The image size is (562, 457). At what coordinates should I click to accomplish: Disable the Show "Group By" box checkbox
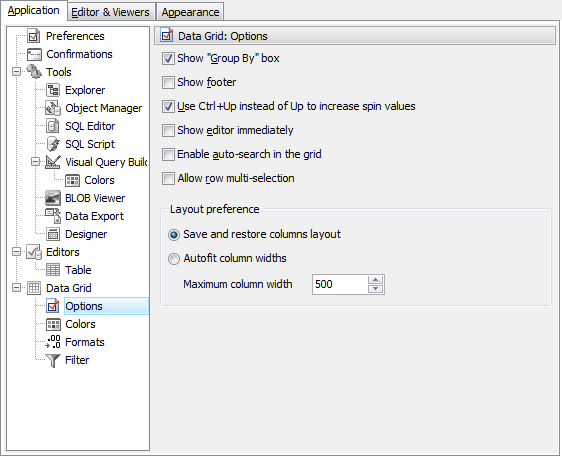pos(168,58)
